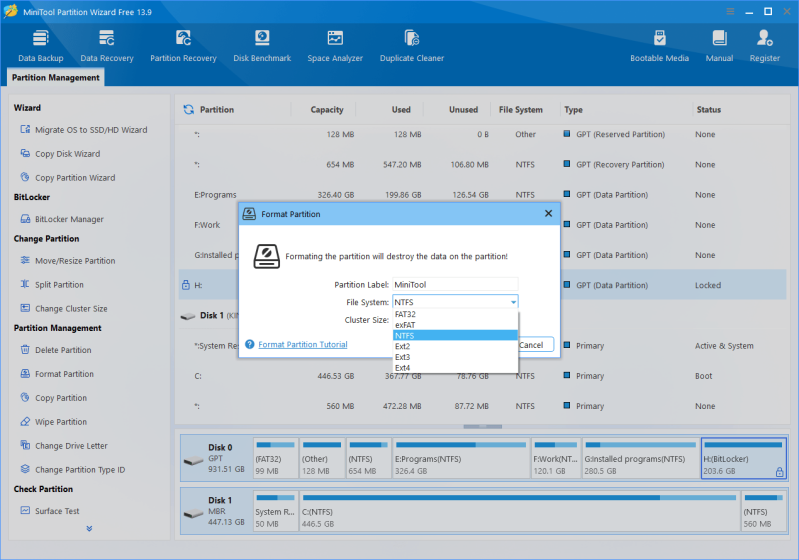Screen dimensions: 799x560
Task: Start Copy Partition Wizard
Action: pos(68,178)
